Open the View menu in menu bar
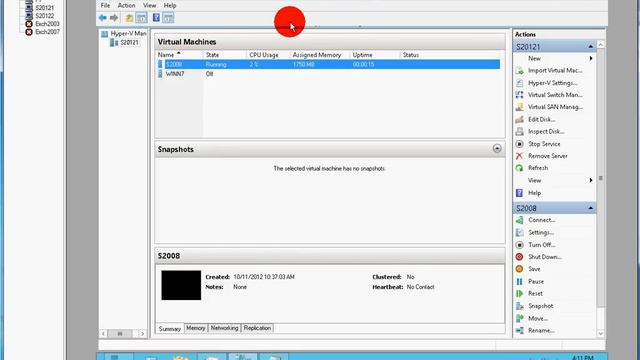Screen dimensions: 640x360 click(x=149, y=5)
